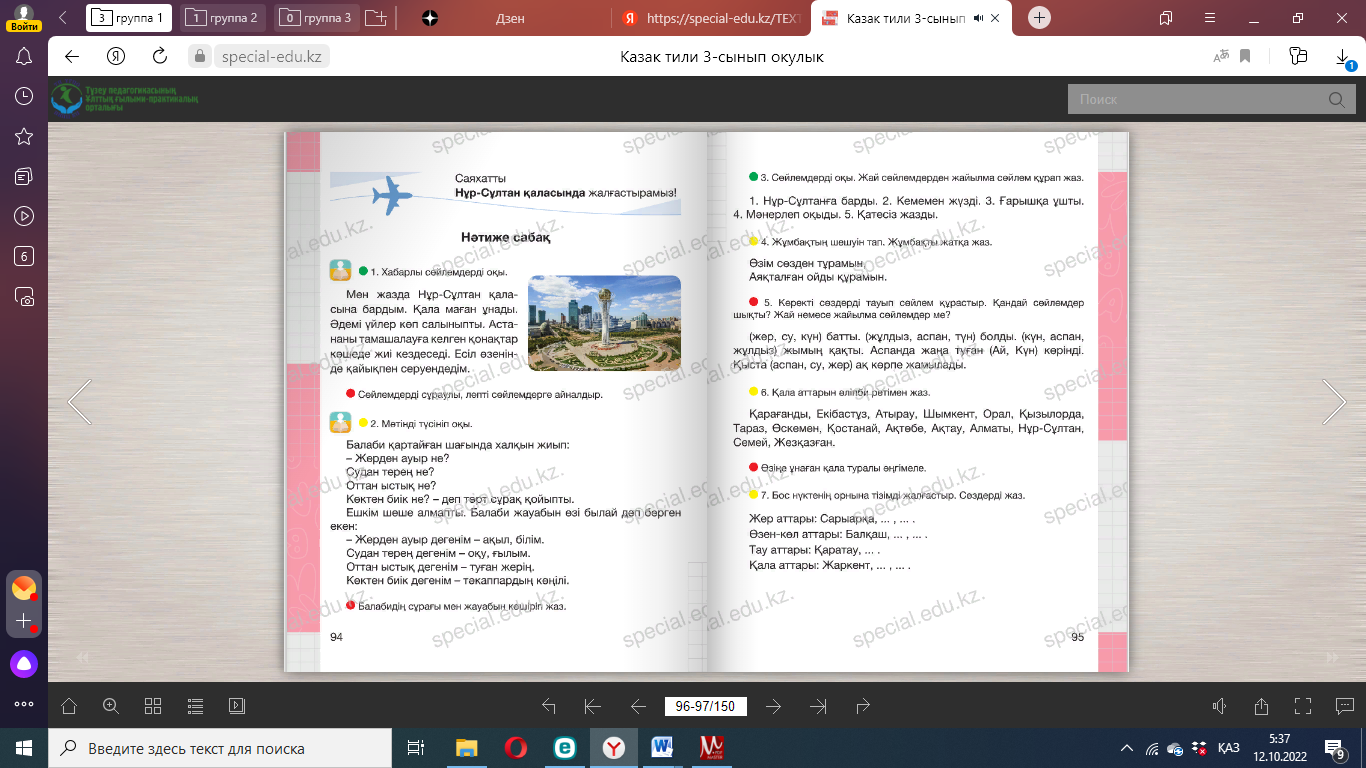This screenshot has height=768, width=1366.
Task: Click the browser back arrow
Action: tap(72, 56)
